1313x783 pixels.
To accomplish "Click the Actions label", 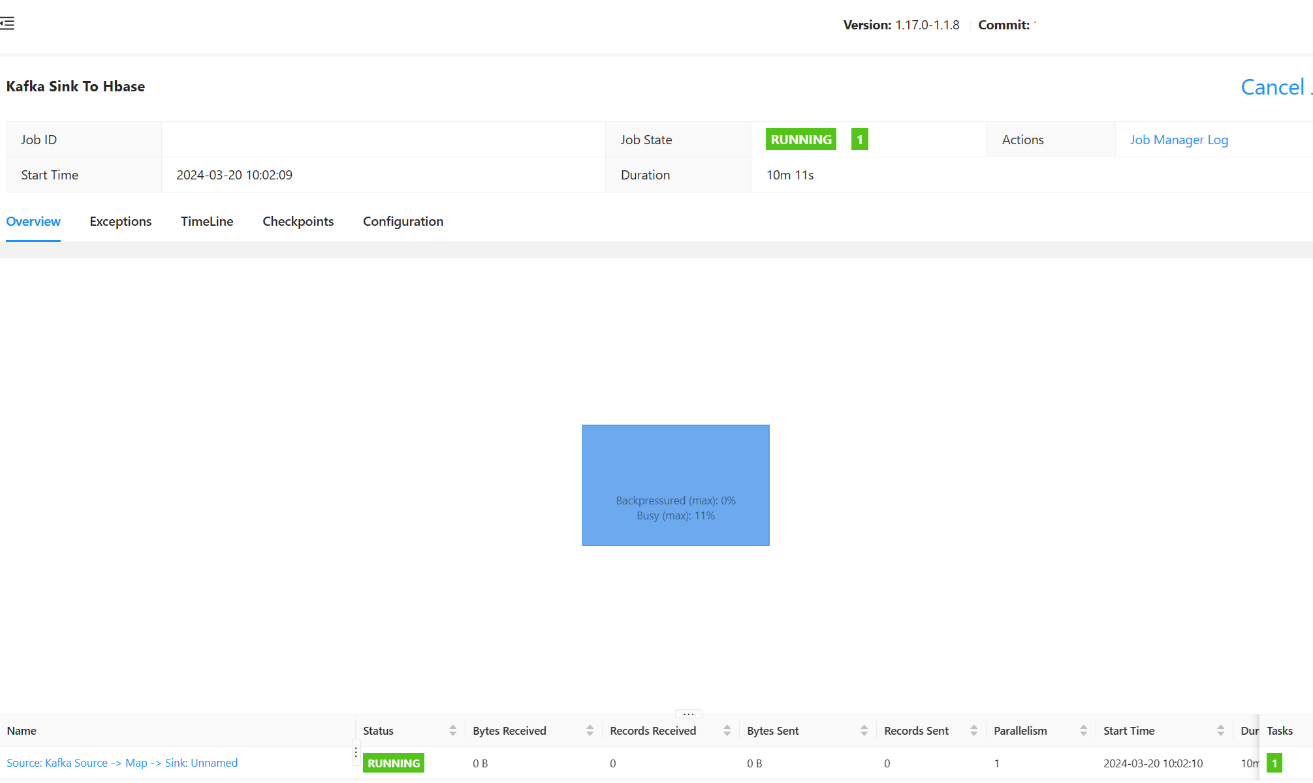I will 1023,140.
